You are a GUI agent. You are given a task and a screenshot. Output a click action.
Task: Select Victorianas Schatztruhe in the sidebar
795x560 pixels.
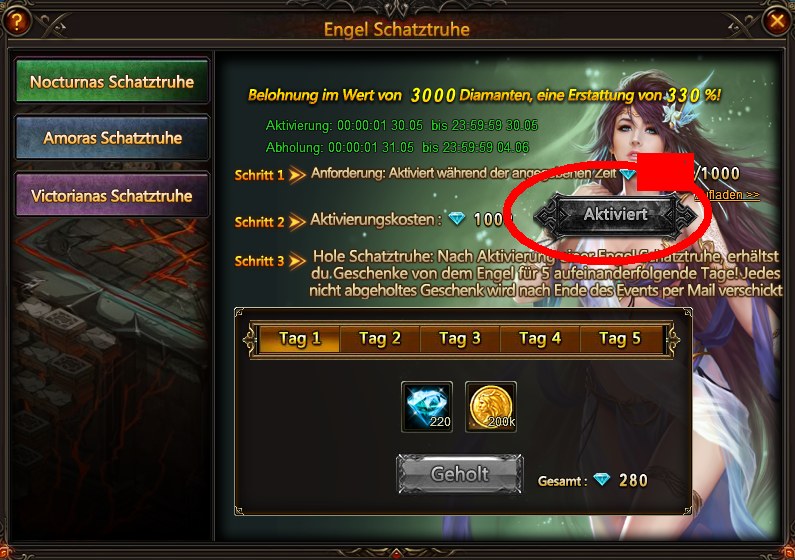pyautogui.click(x=112, y=195)
